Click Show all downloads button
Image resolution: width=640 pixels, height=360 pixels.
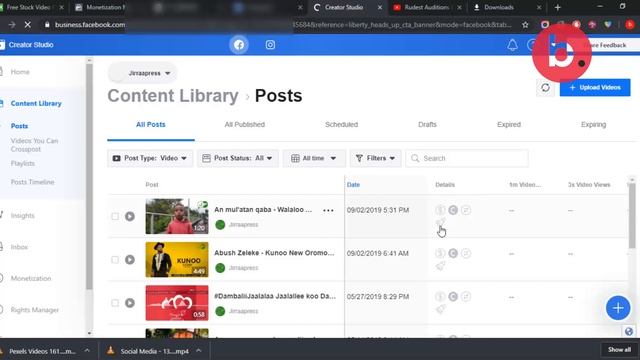coord(619,350)
